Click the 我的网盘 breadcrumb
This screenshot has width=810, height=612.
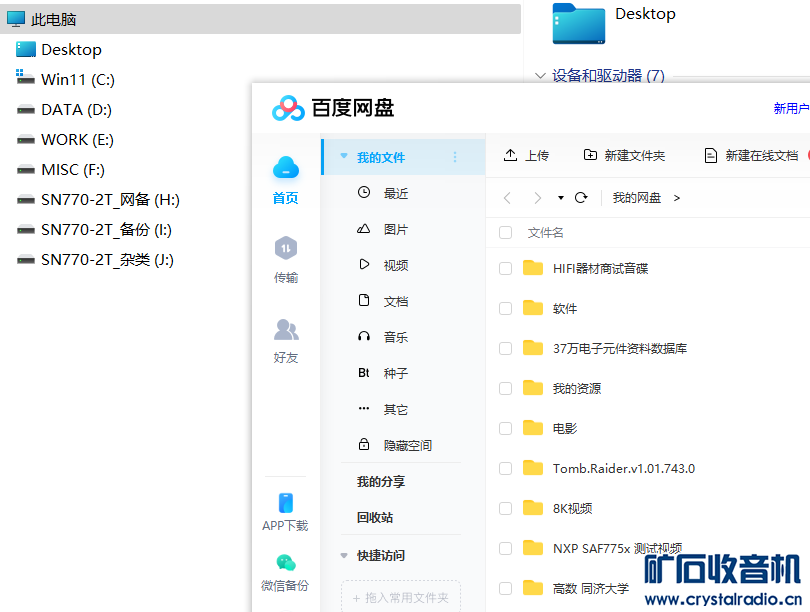[x=637, y=198]
